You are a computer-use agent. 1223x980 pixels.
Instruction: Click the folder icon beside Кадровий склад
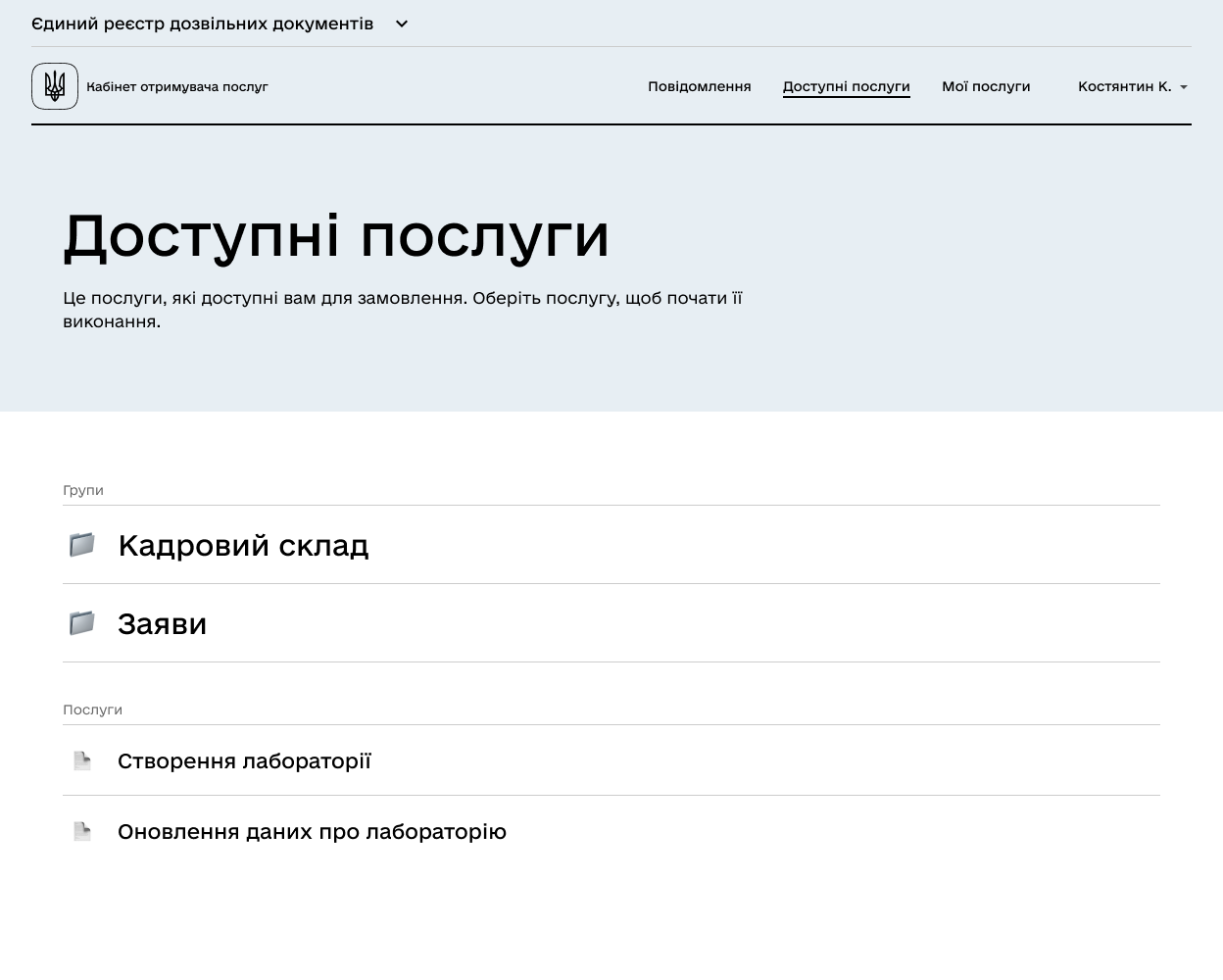(x=82, y=544)
